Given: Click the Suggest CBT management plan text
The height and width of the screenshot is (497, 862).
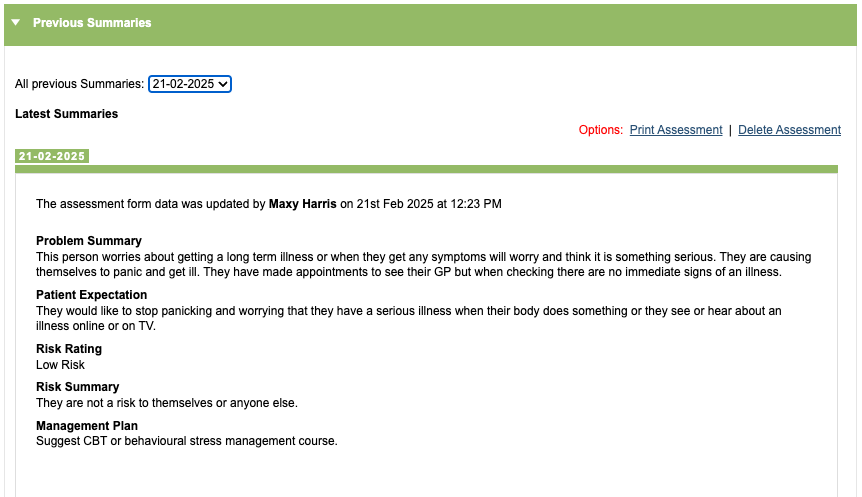Looking at the screenshot, I should pyautogui.click(x=187, y=441).
